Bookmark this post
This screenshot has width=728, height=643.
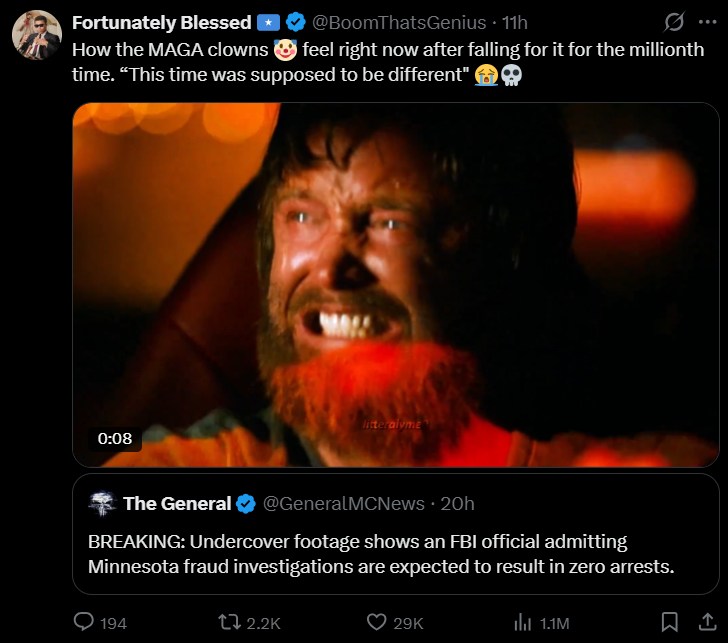click(x=670, y=622)
